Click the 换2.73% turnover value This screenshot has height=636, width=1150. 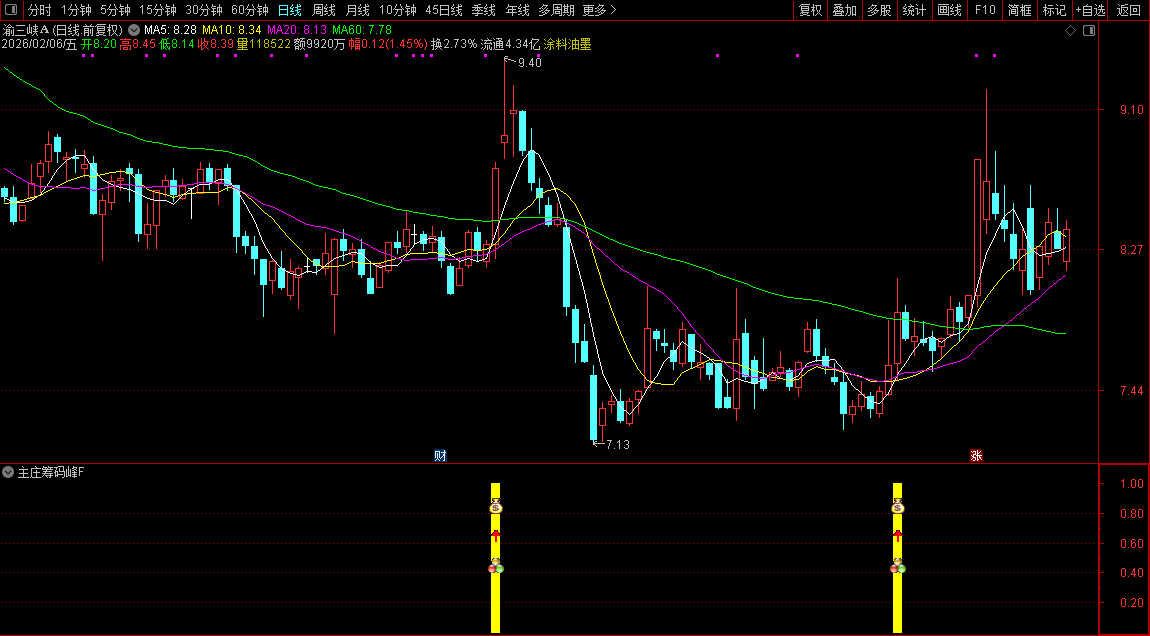pyautogui.click(x=454, y=44)
